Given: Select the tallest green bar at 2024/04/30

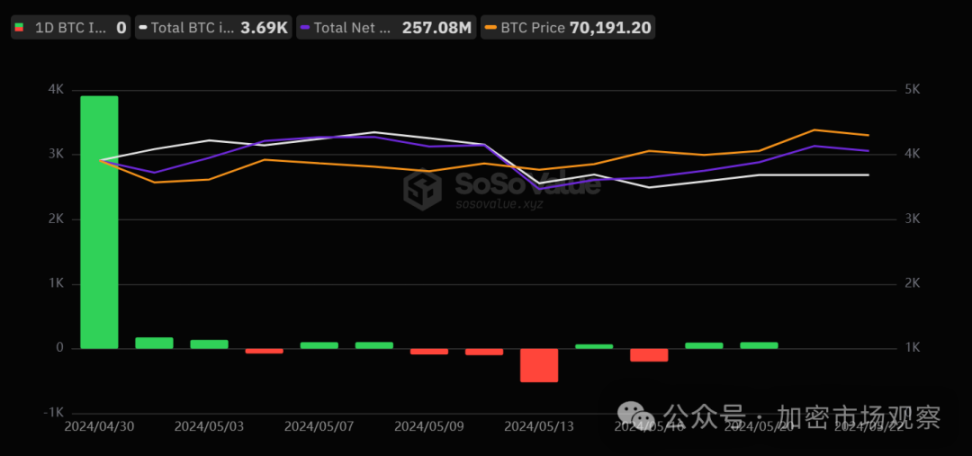Looking at the screenshot, I should point(99,222).
